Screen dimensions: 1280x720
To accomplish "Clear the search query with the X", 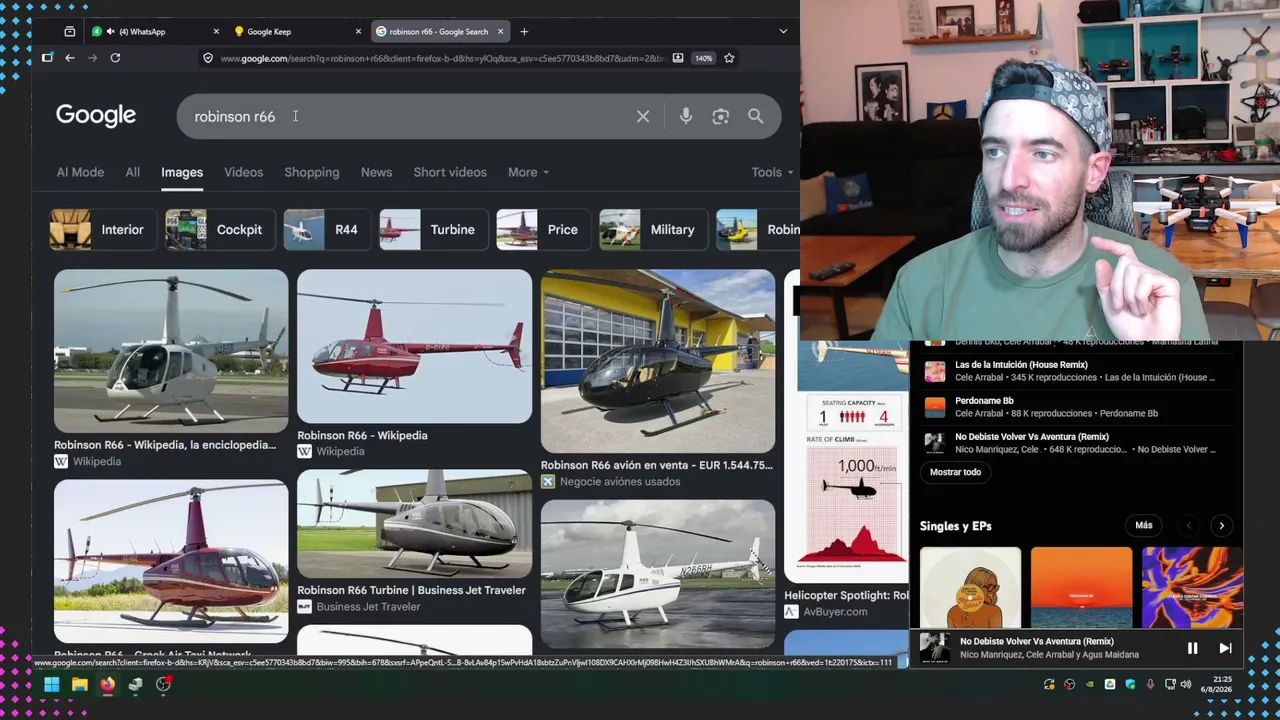I will click(x=643, y=117).
